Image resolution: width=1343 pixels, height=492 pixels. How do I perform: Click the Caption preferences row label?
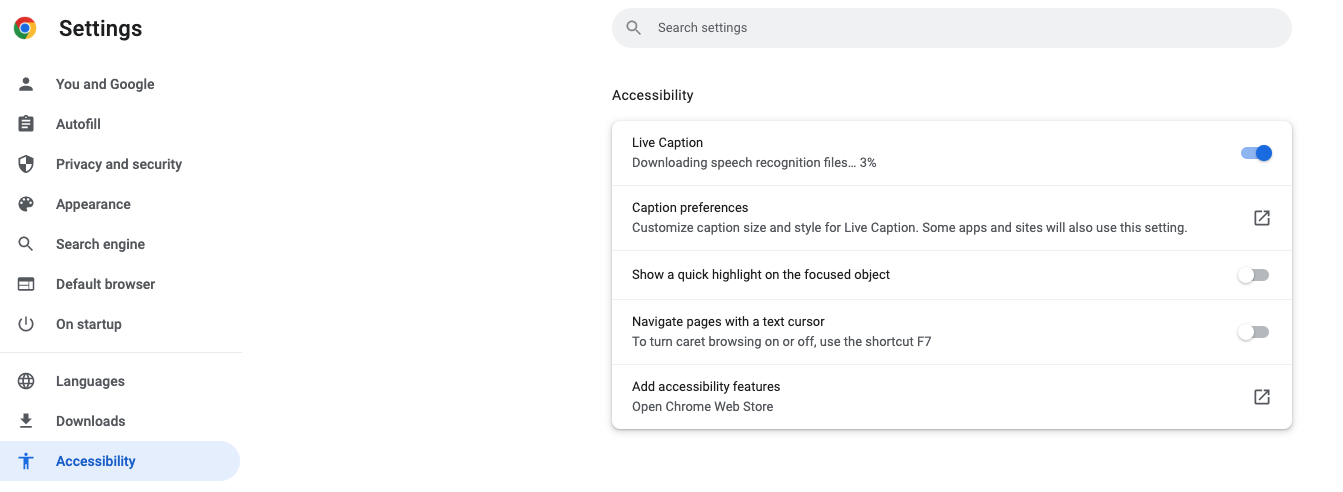click(690, 208)
